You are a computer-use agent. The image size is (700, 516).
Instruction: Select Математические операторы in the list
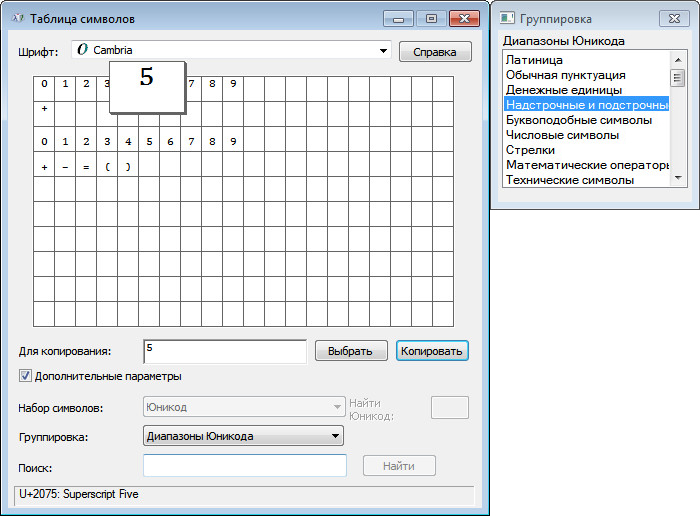587,165
